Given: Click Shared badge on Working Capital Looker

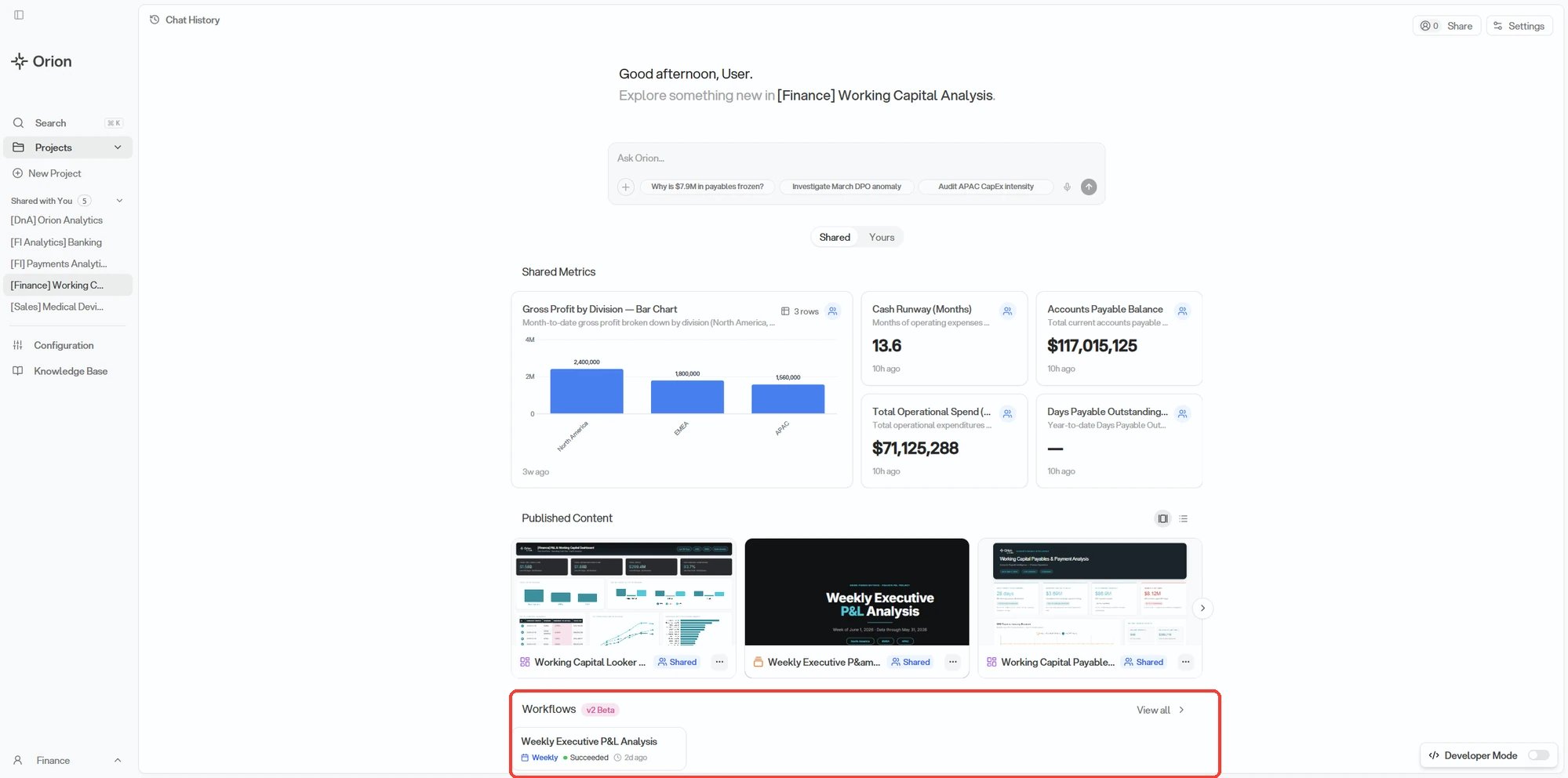Looking at the screenshot, I should (678, 662).
